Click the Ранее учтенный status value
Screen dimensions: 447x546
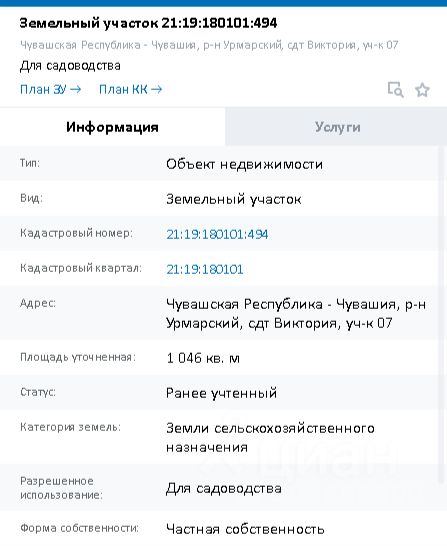[x=221, y=393]
